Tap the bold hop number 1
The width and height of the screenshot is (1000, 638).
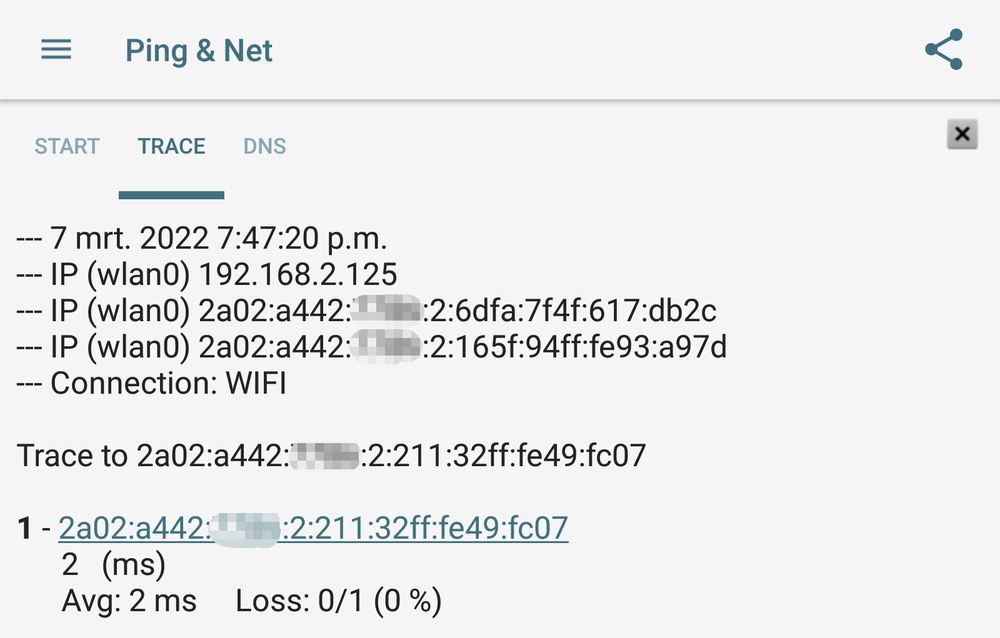click(24, 528)
